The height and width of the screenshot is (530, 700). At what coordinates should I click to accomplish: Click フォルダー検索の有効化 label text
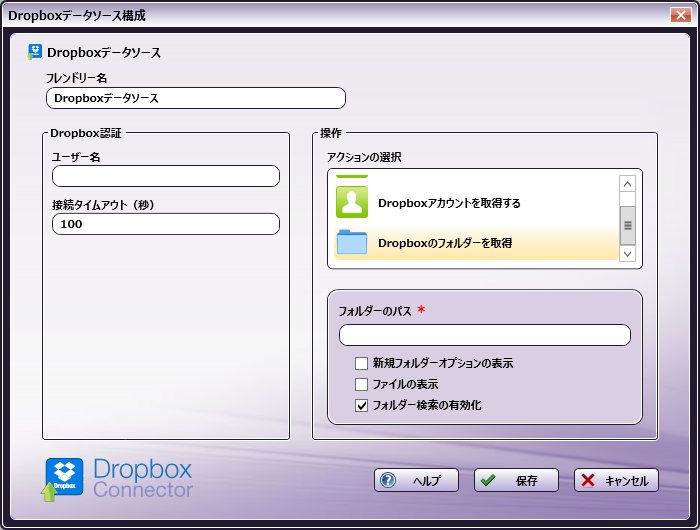pos(427,405)
